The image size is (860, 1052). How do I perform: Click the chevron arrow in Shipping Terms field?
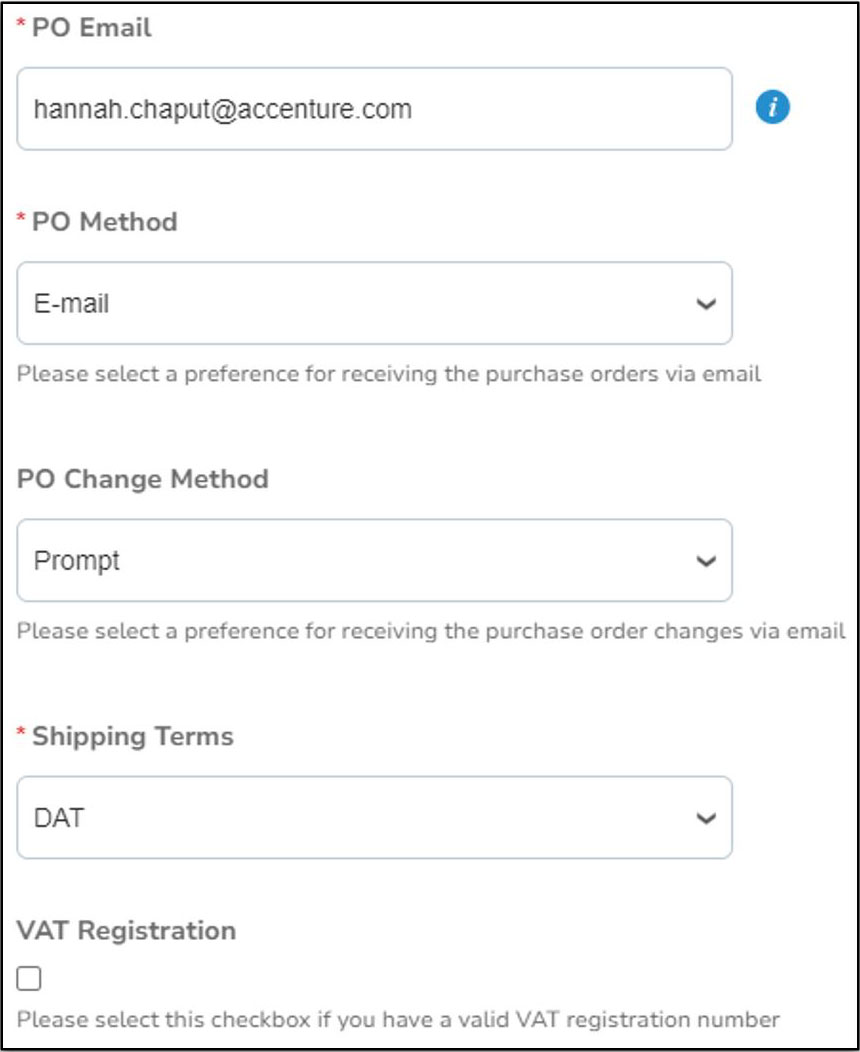(x=706, y=819)
